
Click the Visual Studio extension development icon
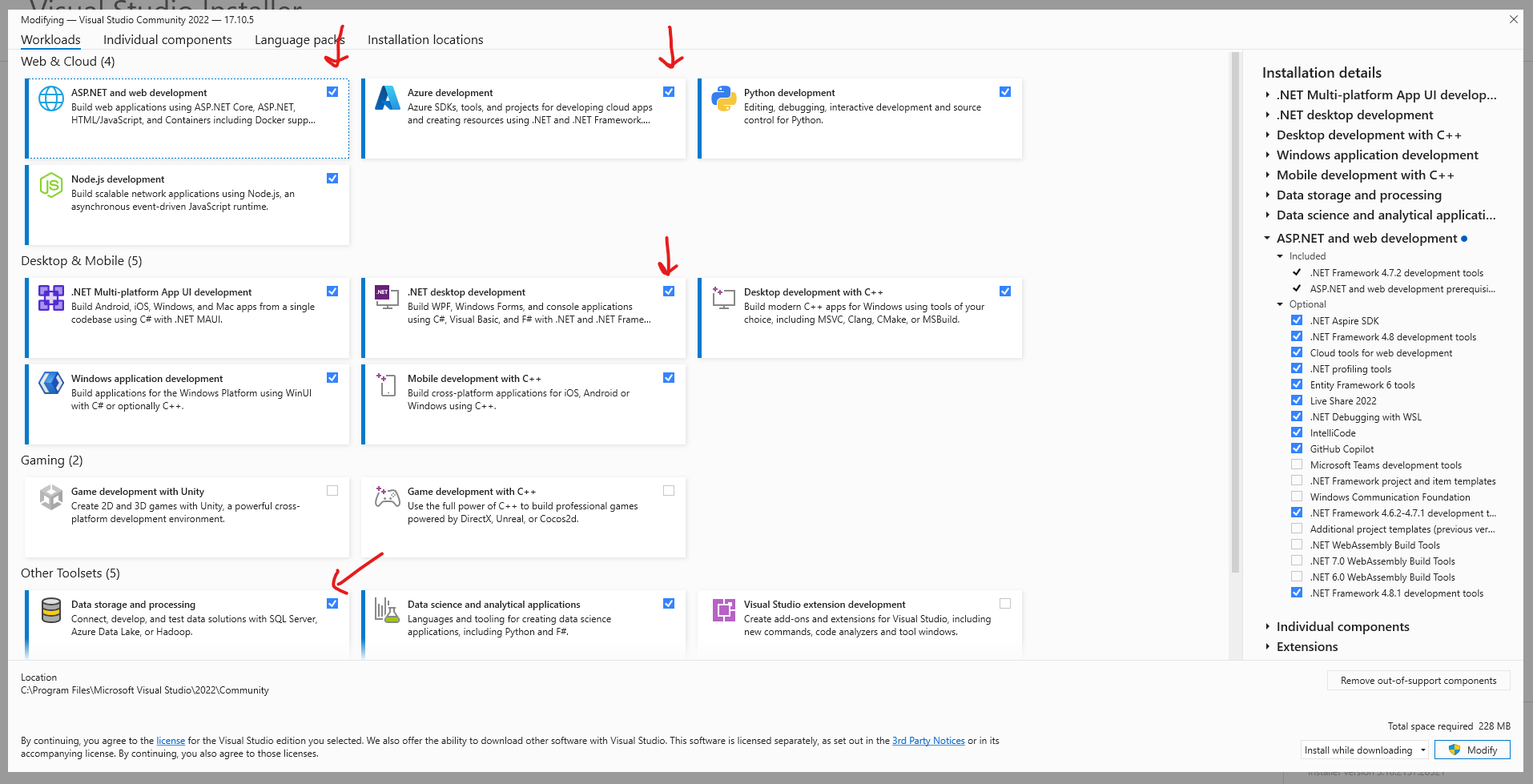(x=724, y=610)
